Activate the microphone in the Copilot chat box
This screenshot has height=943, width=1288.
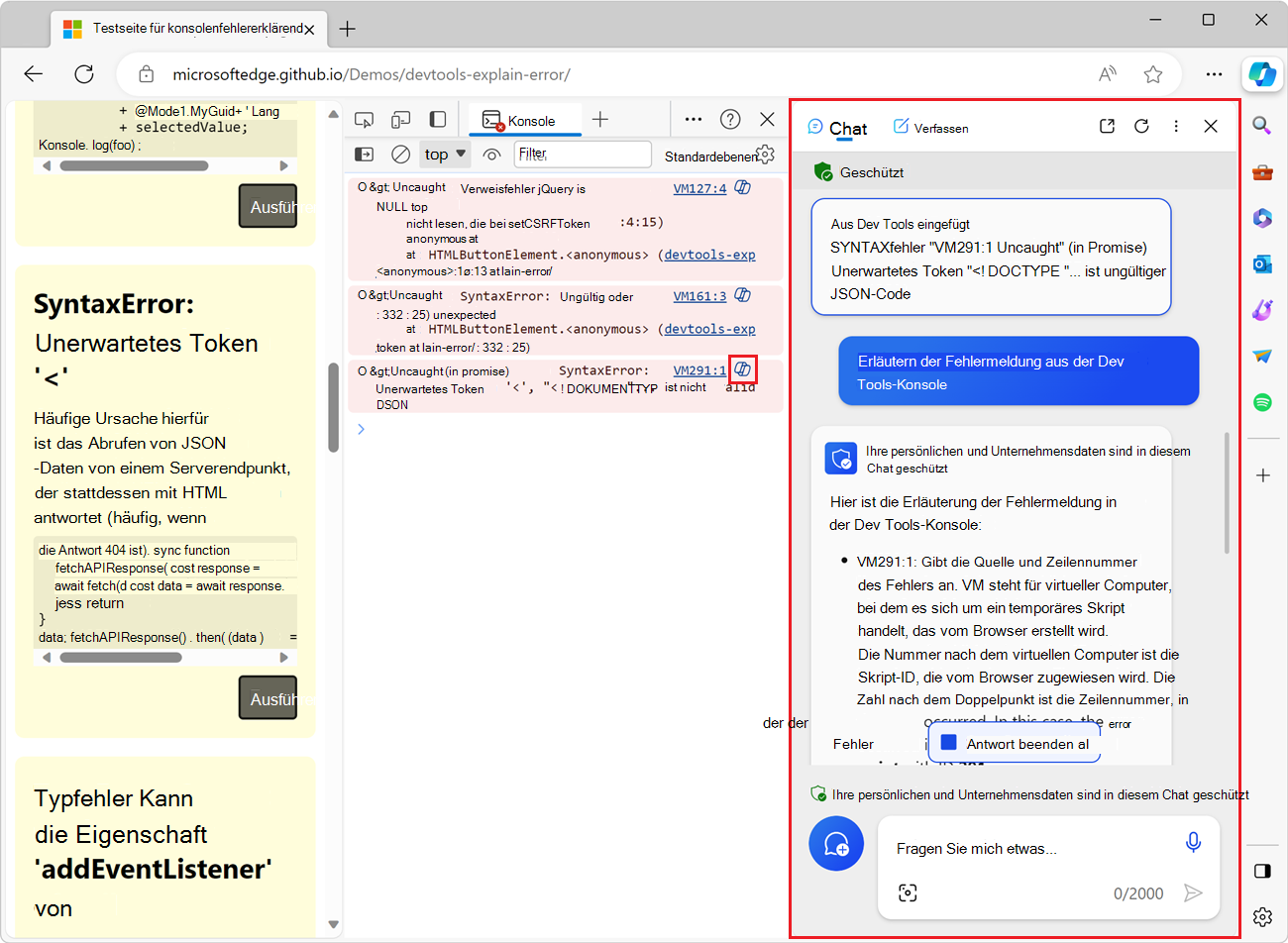click(1193, 840)
